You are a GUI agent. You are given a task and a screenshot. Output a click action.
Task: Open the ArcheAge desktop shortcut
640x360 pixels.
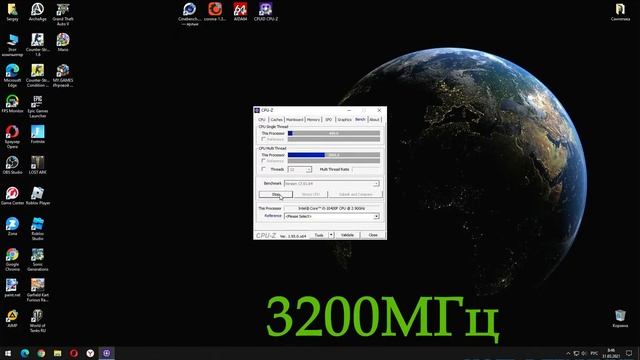point(38,12)
